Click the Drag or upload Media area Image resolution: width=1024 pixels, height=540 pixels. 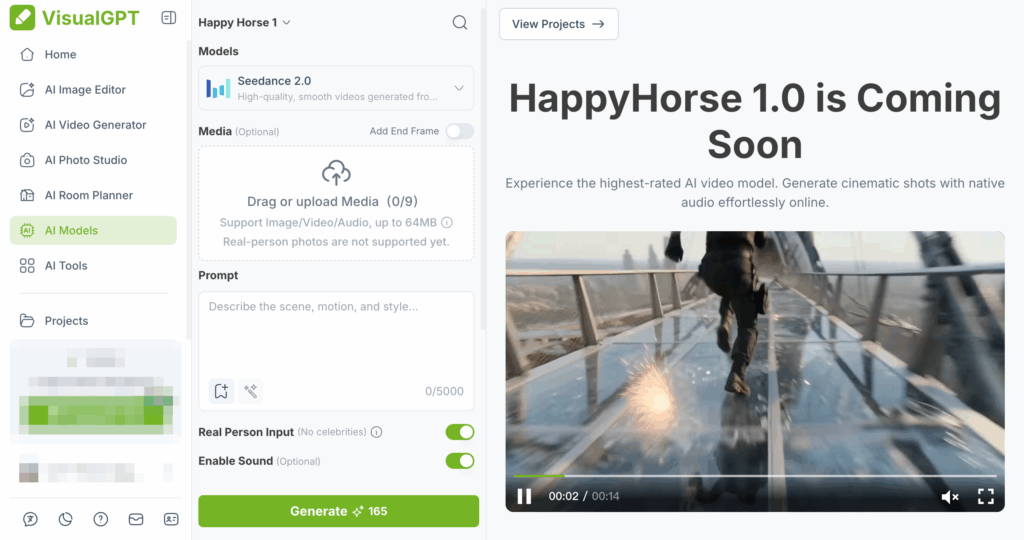(x=336, y=203)
